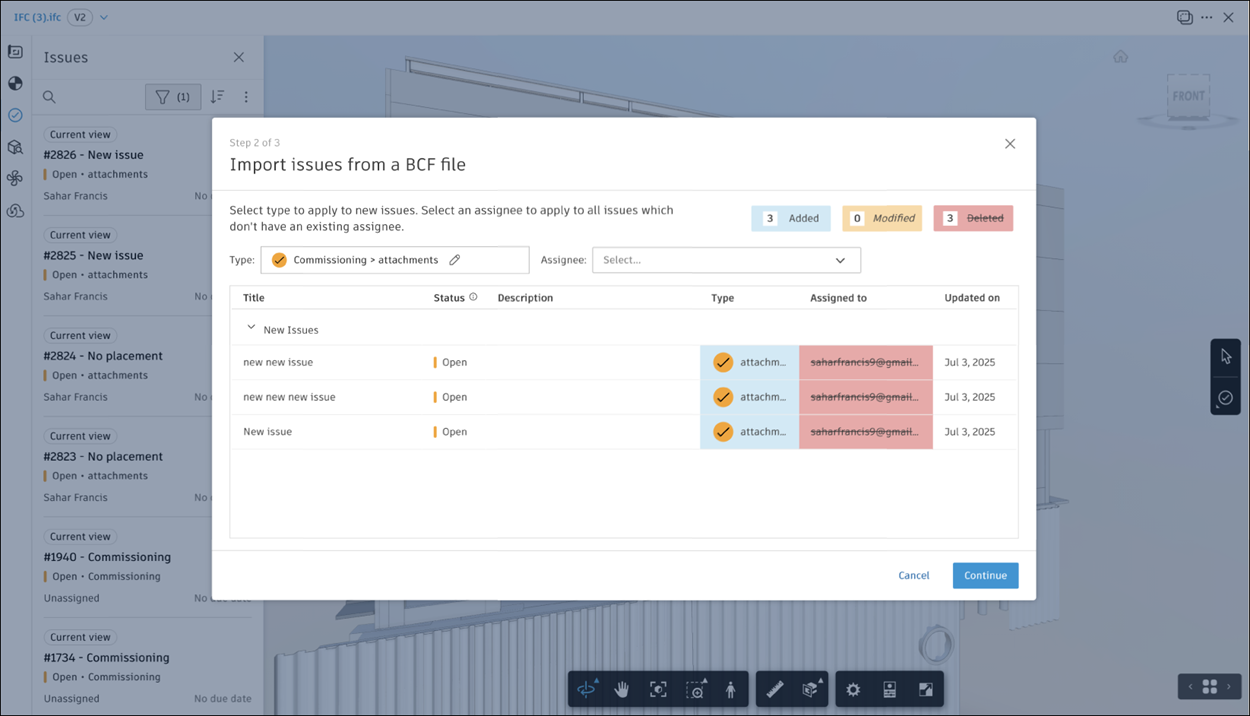Open viewer settings gear
Viewport: 1250px width, 716px height.
853,689
